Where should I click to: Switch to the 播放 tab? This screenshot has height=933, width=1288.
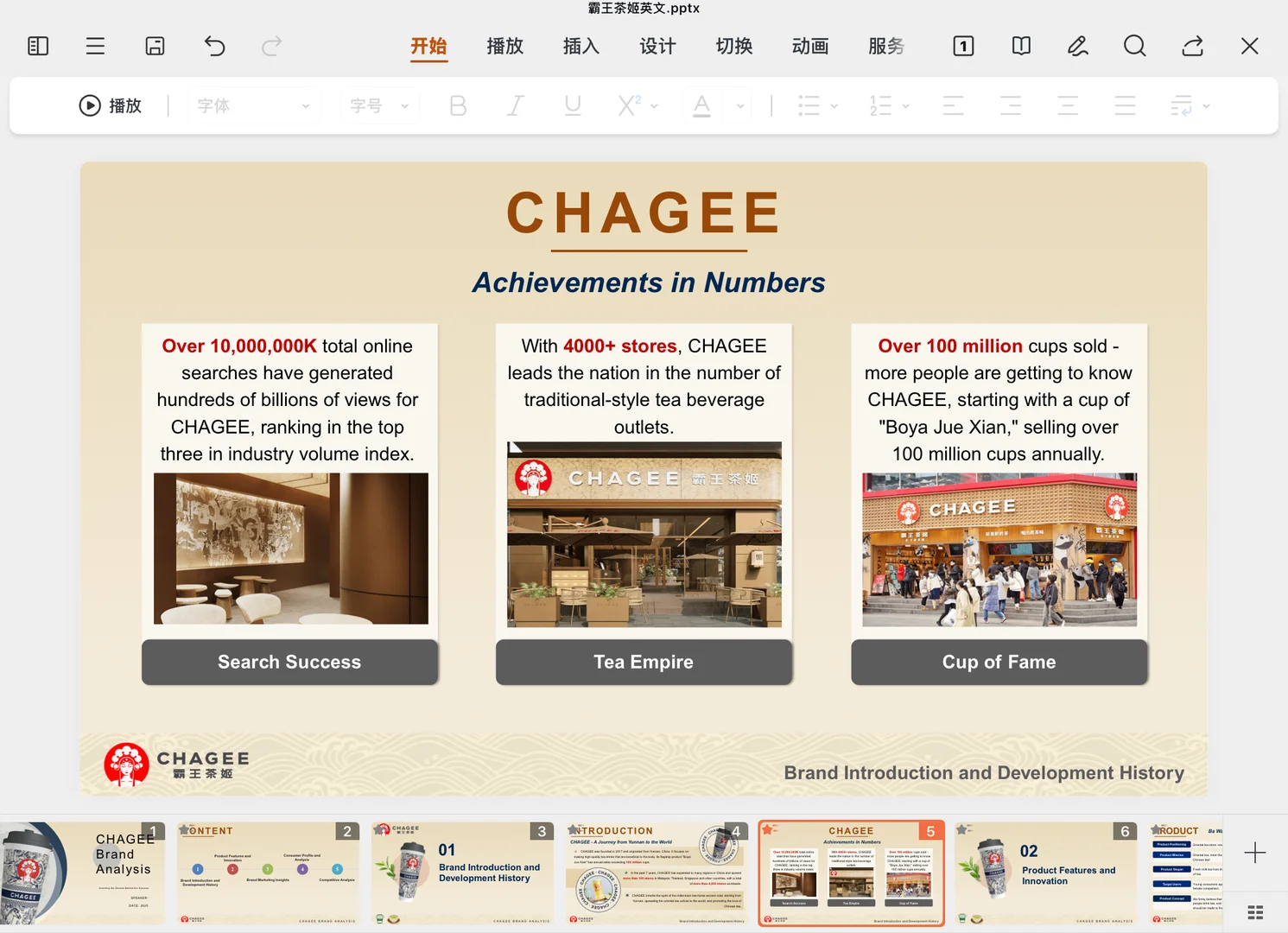[x=505, y=46]
